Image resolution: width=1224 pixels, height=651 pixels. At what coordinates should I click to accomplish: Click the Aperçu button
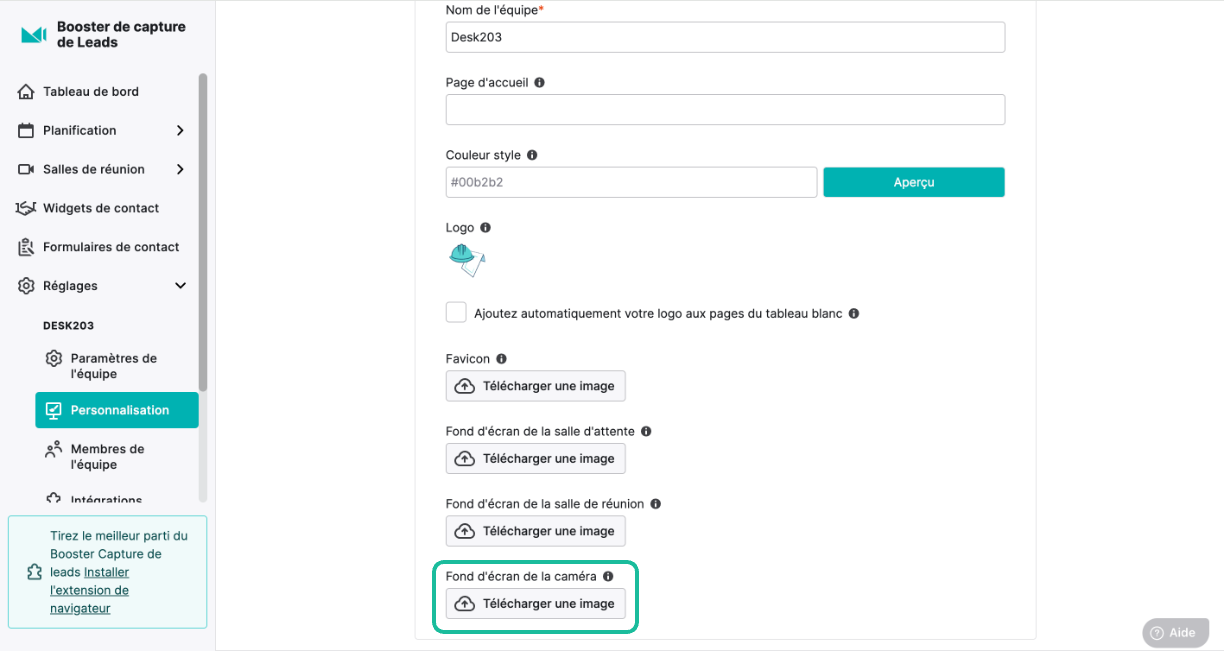(914, 182)
